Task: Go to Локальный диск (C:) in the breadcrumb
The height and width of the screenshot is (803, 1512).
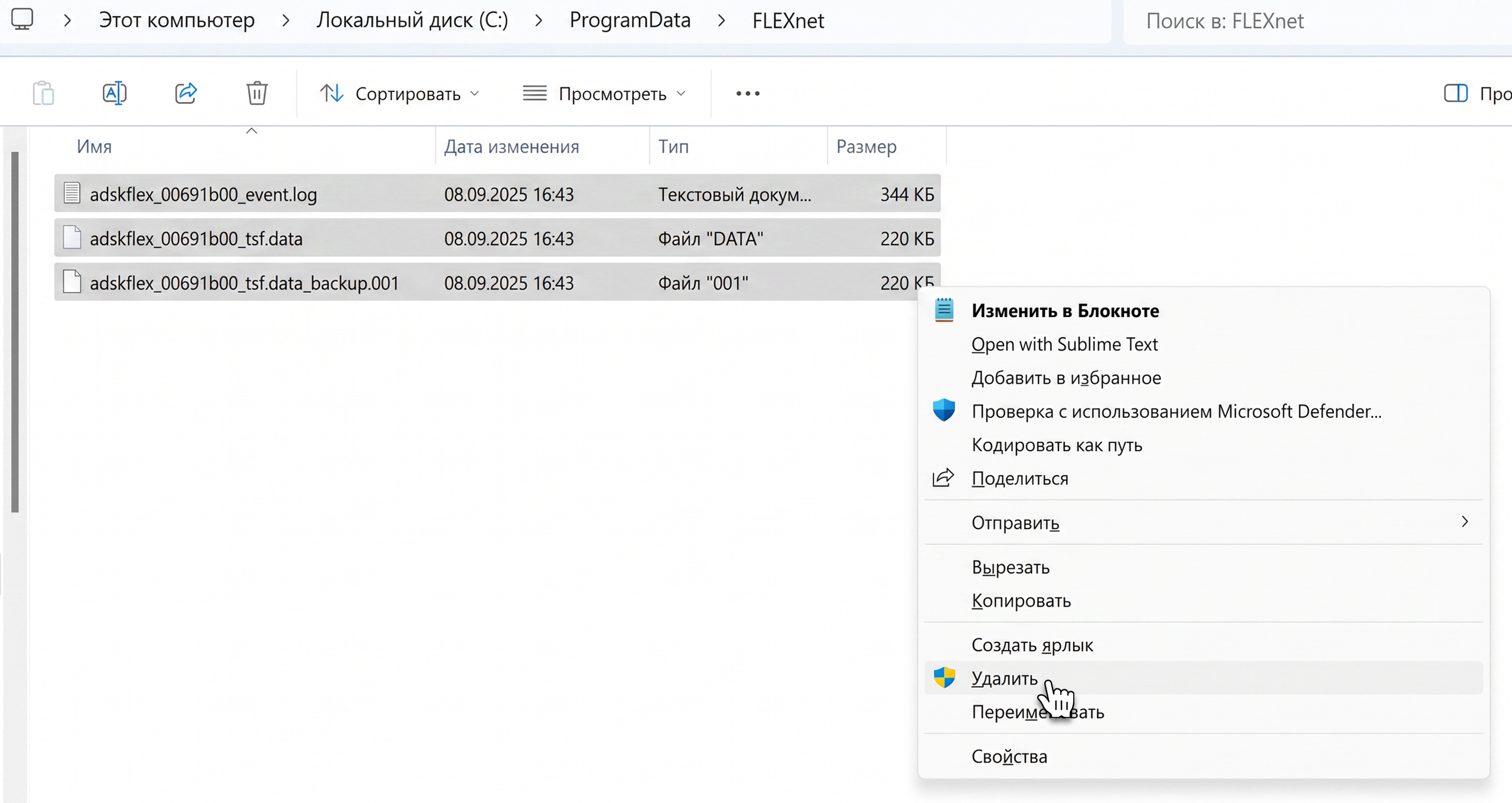Action: [412, 21]
